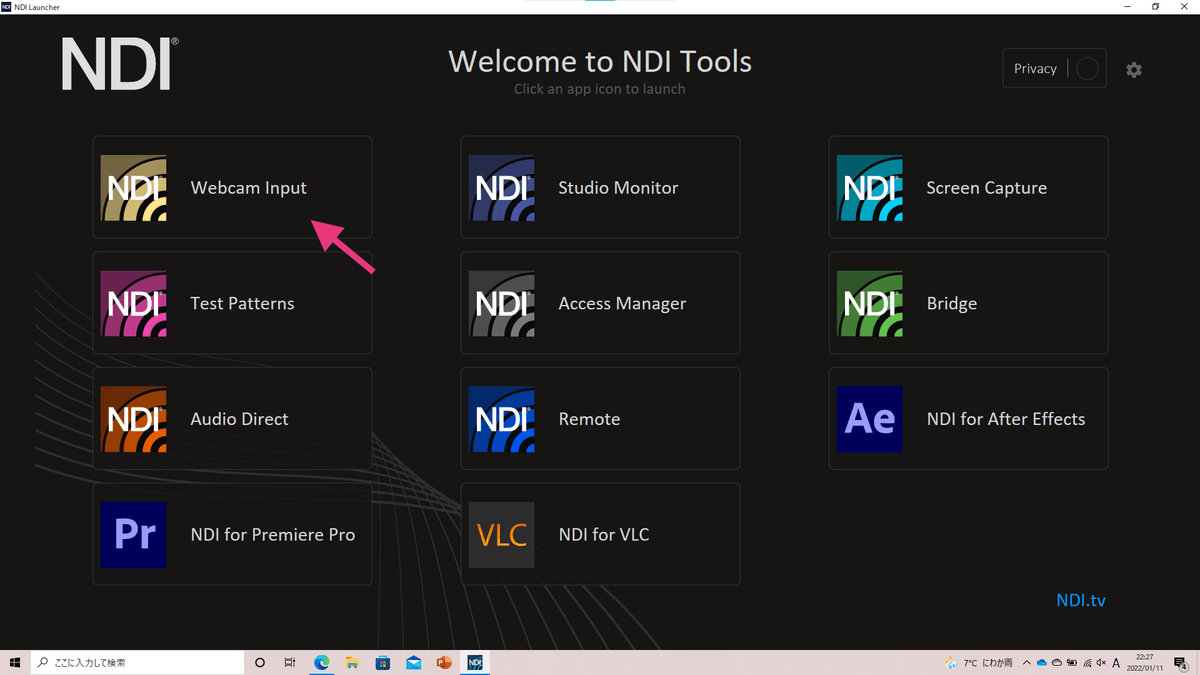Launch the Test Patterns app icon
Viewport: 1200px width, 675px height.
(x=134, y=303)
